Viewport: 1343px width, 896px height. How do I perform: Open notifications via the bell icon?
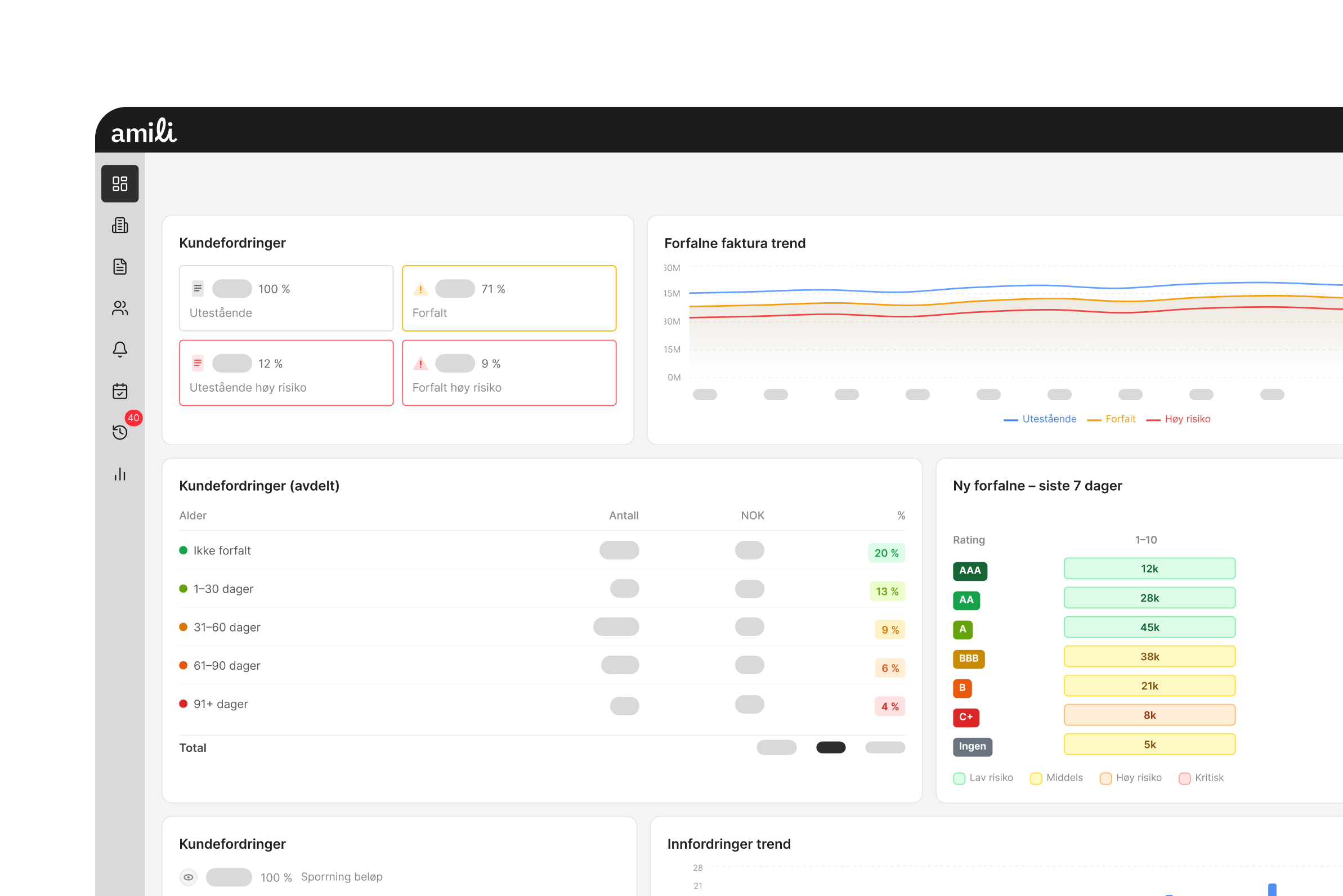(x=119, y=349)
